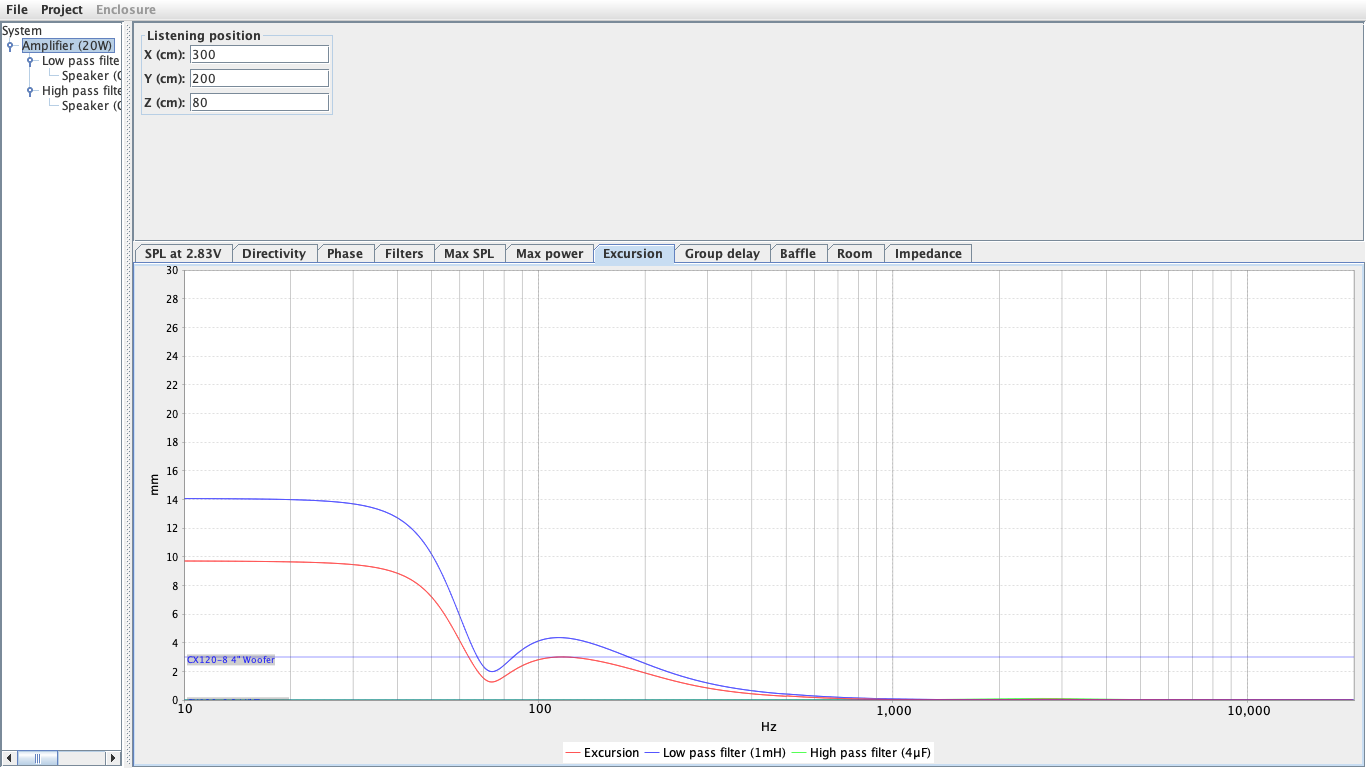The image size is (1366, 768).
Task: Open the Baffle tab
Action: tap(798, 254)
